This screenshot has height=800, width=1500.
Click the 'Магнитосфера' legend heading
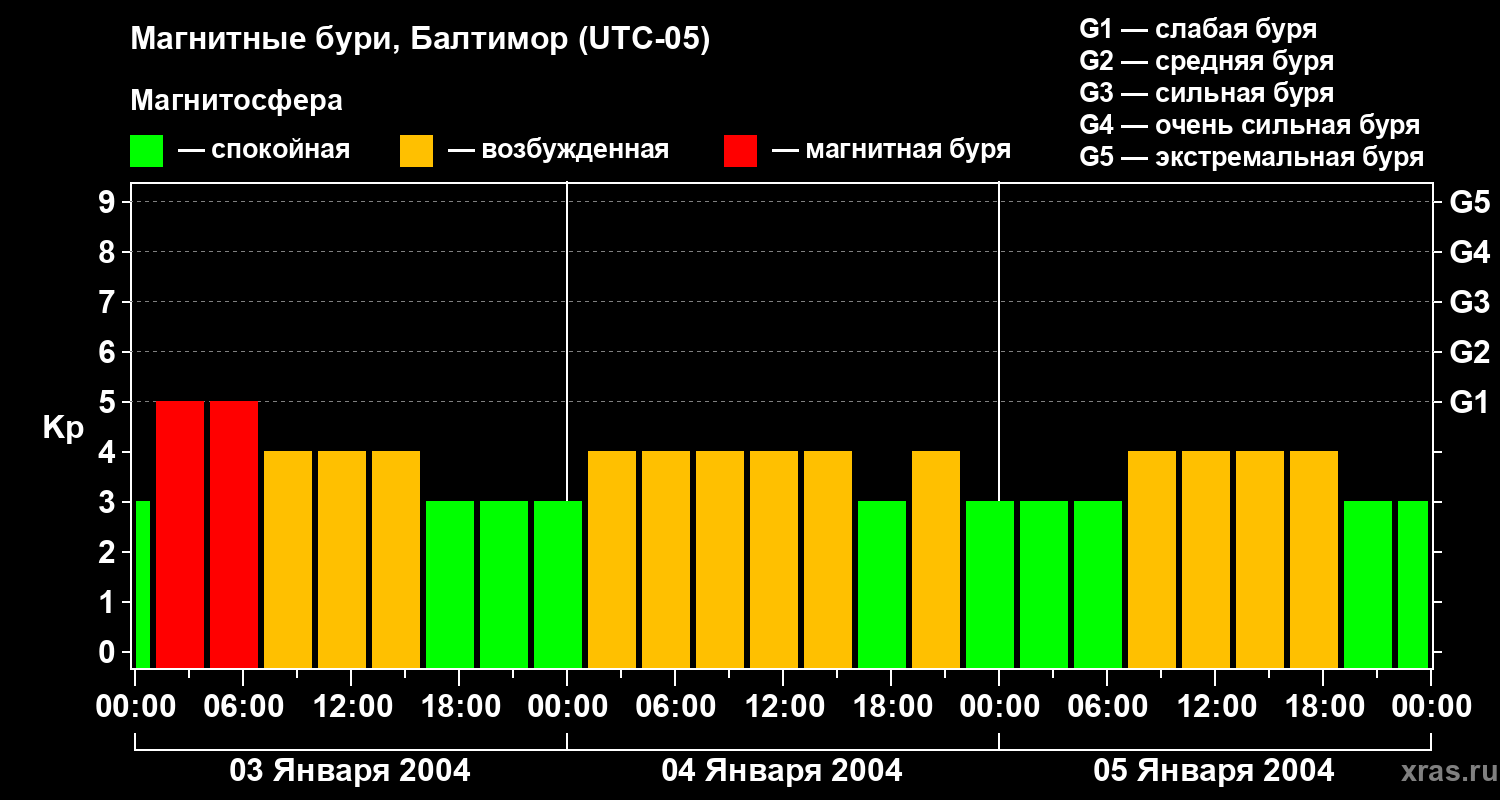[236, 101]
